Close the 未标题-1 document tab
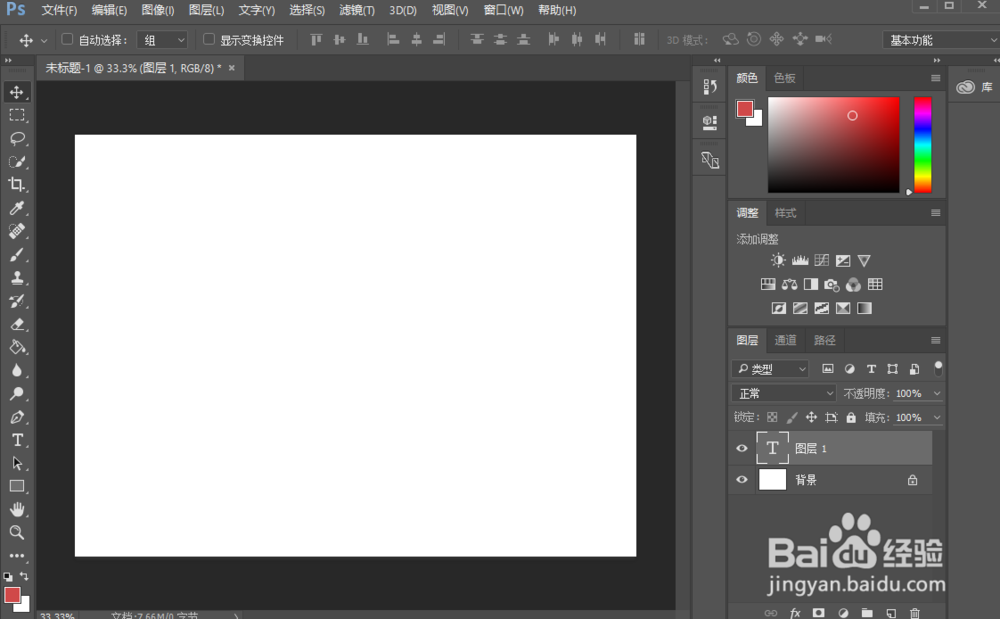Viewport: 1000px width, 619px height. point(232,68)
